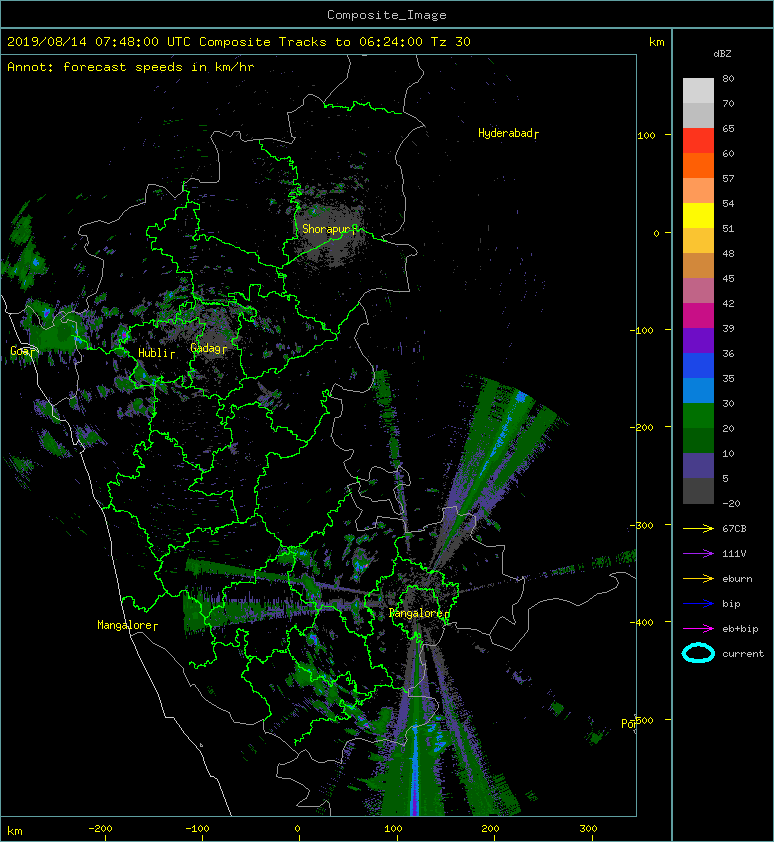Click the Shorapur radar site label
Viewport: 774px width, 842px height.
329,229
